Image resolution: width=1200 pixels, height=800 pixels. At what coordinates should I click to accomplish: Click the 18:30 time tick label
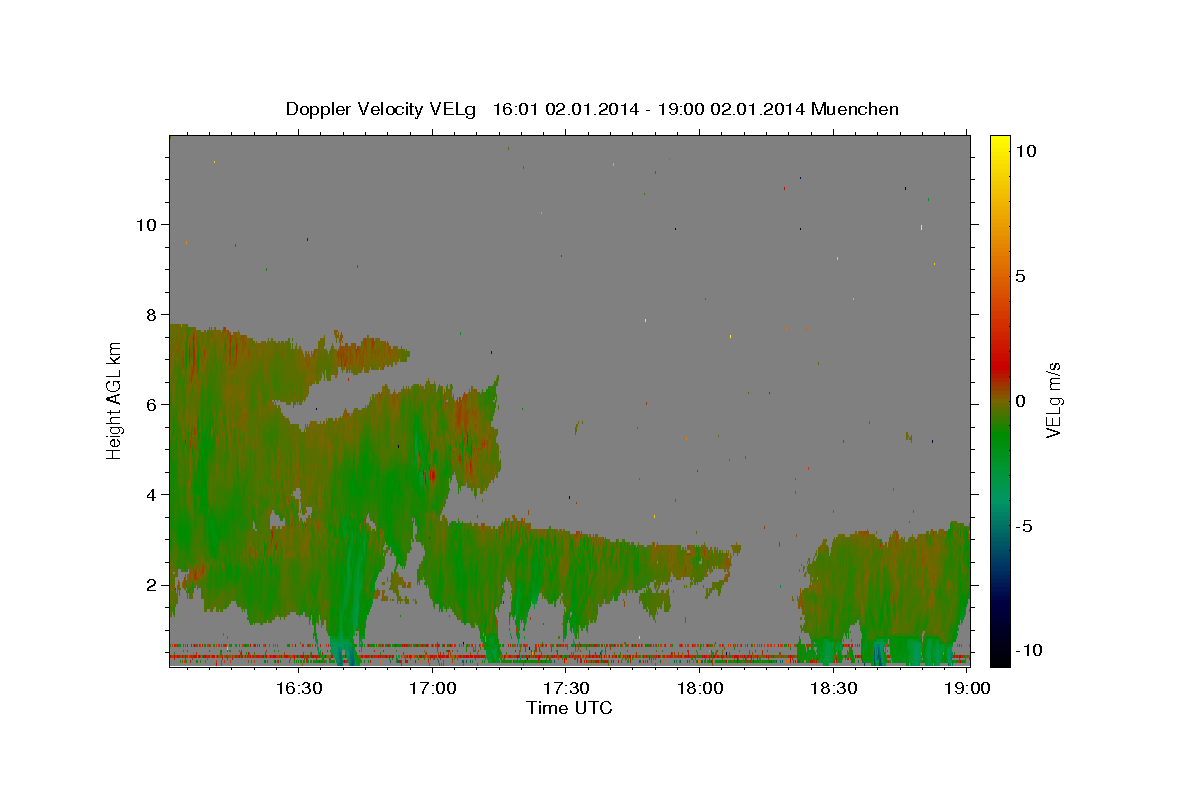[834, 688]
